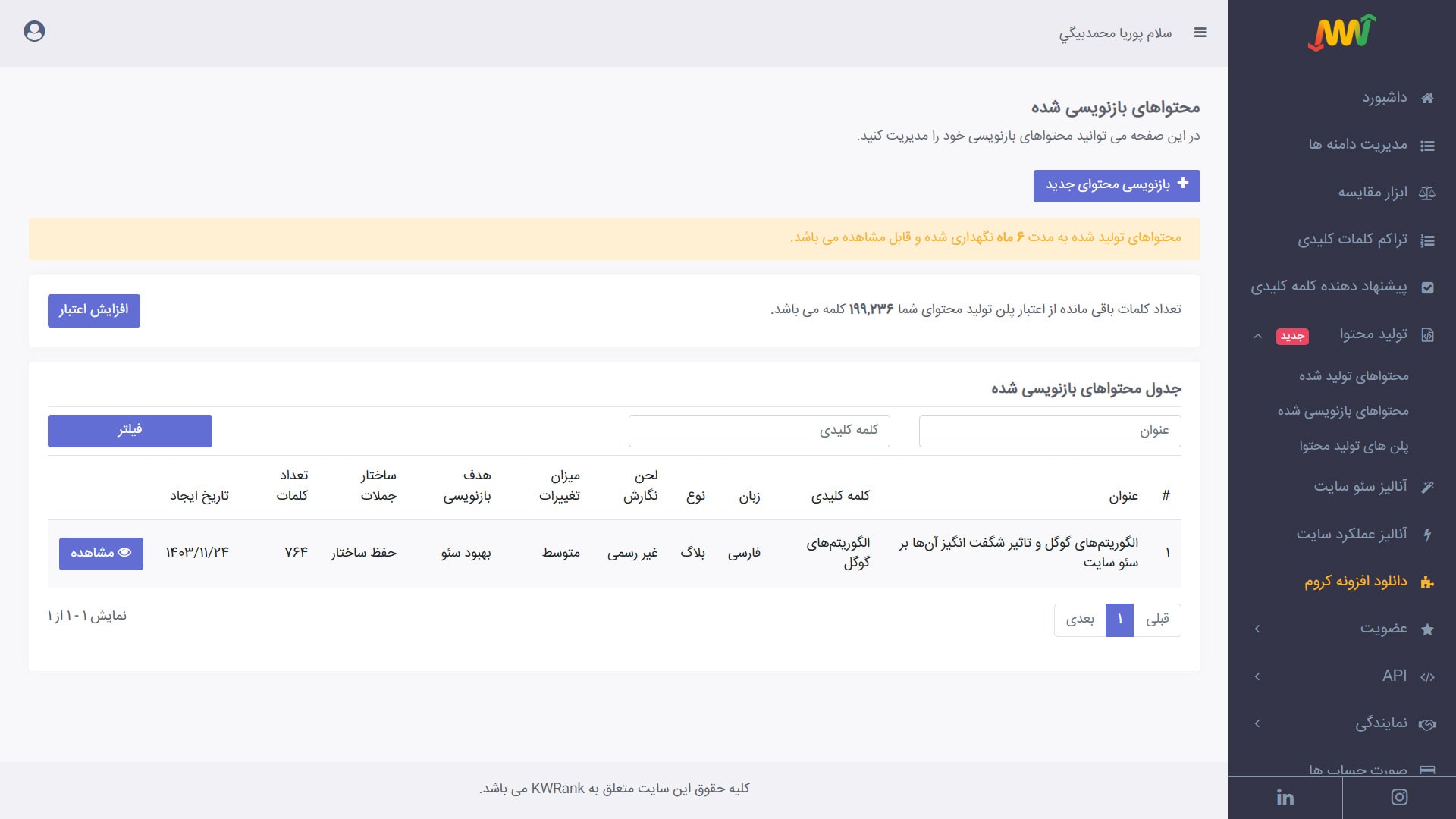Open the LinkedIn link icon
The width and height of the screenshot is (1456, 819).
[1285, 797]
